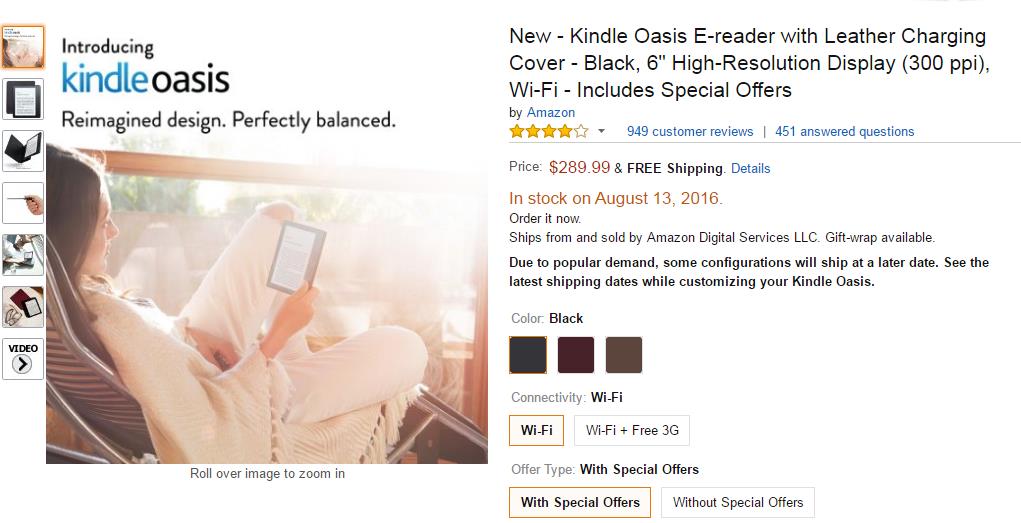This screenshot has width=1021, height=523.
Task: Select Wi-Fi + Free 3G connectivity
Action: [x=632, y=431]
